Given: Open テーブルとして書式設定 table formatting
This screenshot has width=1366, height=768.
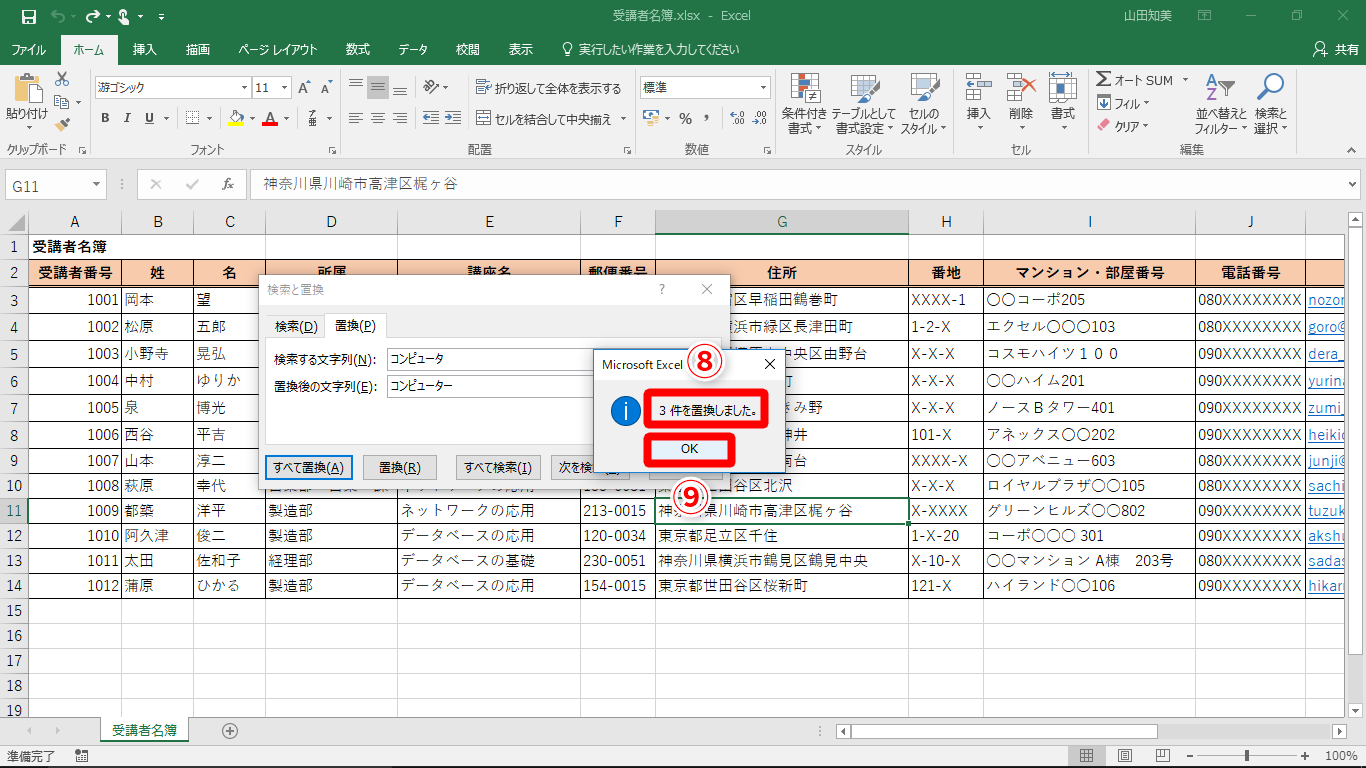Looking at the screenshot, I should (x=863, y=103).
